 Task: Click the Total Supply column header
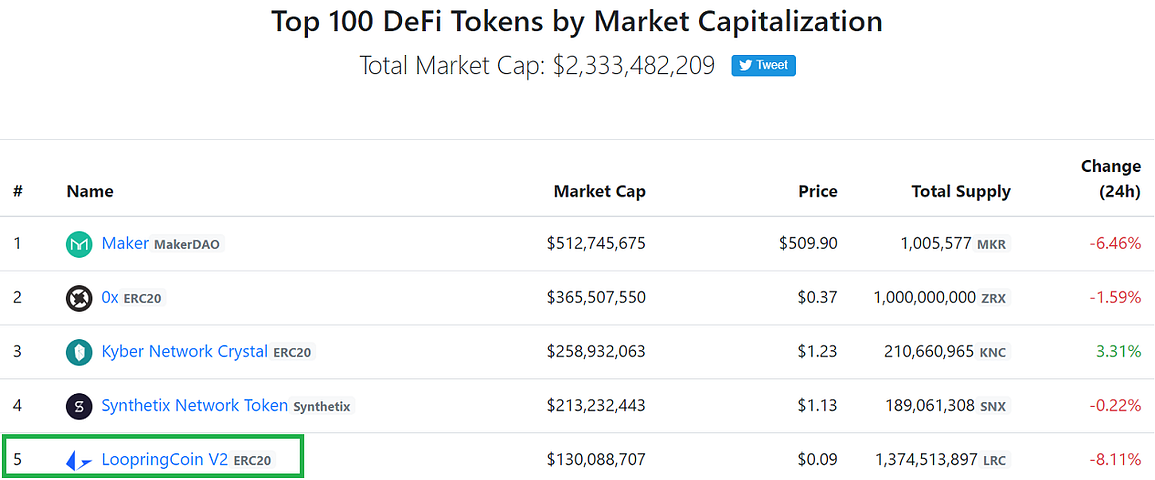[x=961, y=192]
